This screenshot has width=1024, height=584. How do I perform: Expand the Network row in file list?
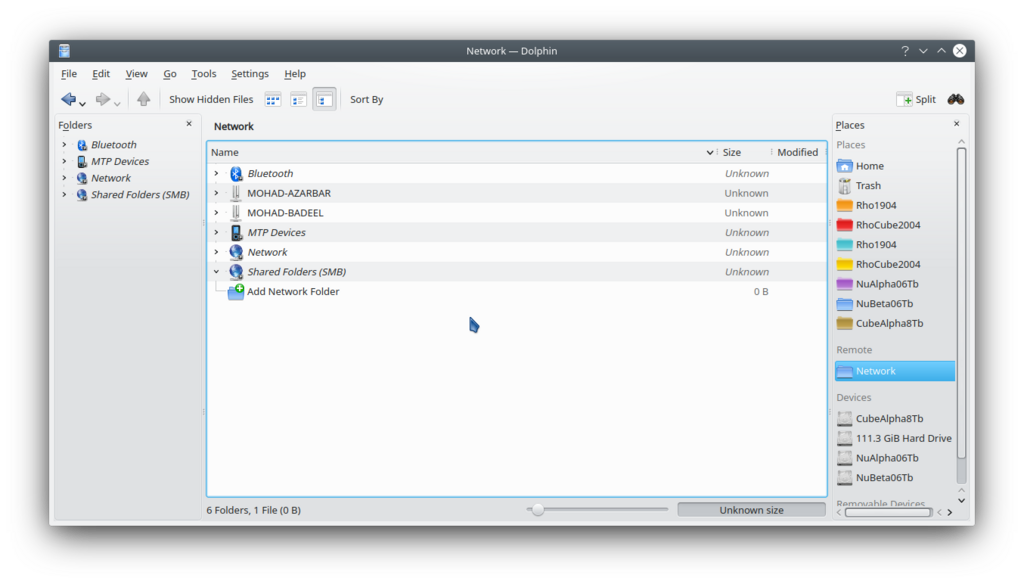(x=217, y=251)
